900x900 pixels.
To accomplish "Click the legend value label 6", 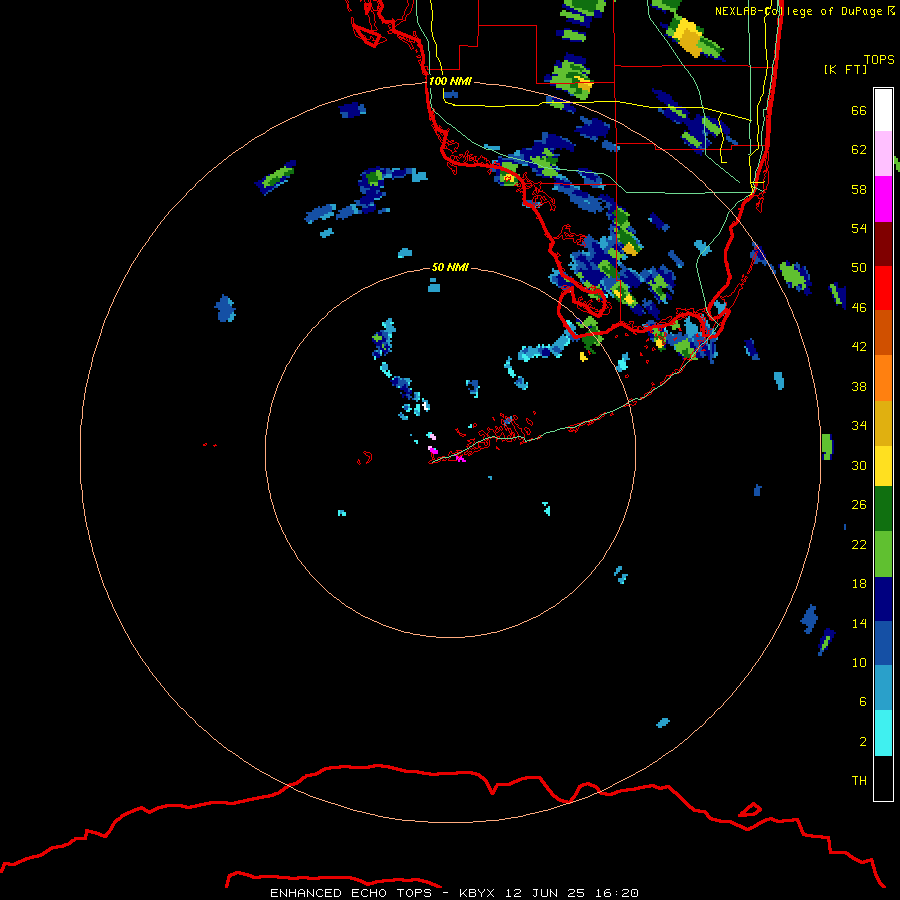I will [862, 702].
